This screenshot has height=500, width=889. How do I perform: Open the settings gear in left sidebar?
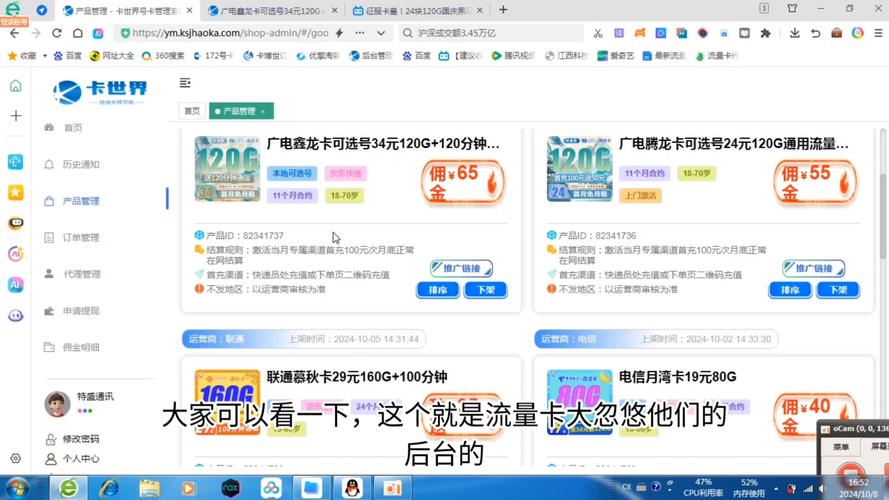[x=16, y=458]
